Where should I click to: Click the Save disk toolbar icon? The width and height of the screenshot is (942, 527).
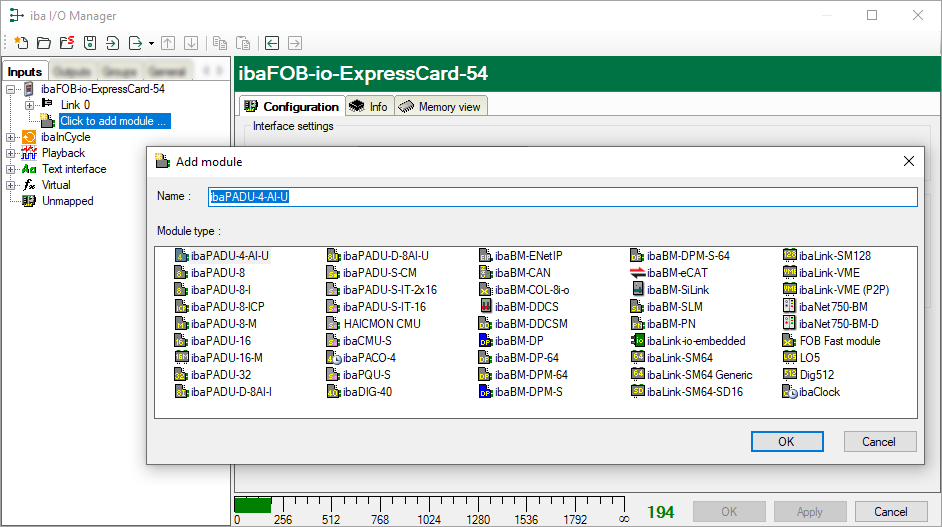[89, 43]
